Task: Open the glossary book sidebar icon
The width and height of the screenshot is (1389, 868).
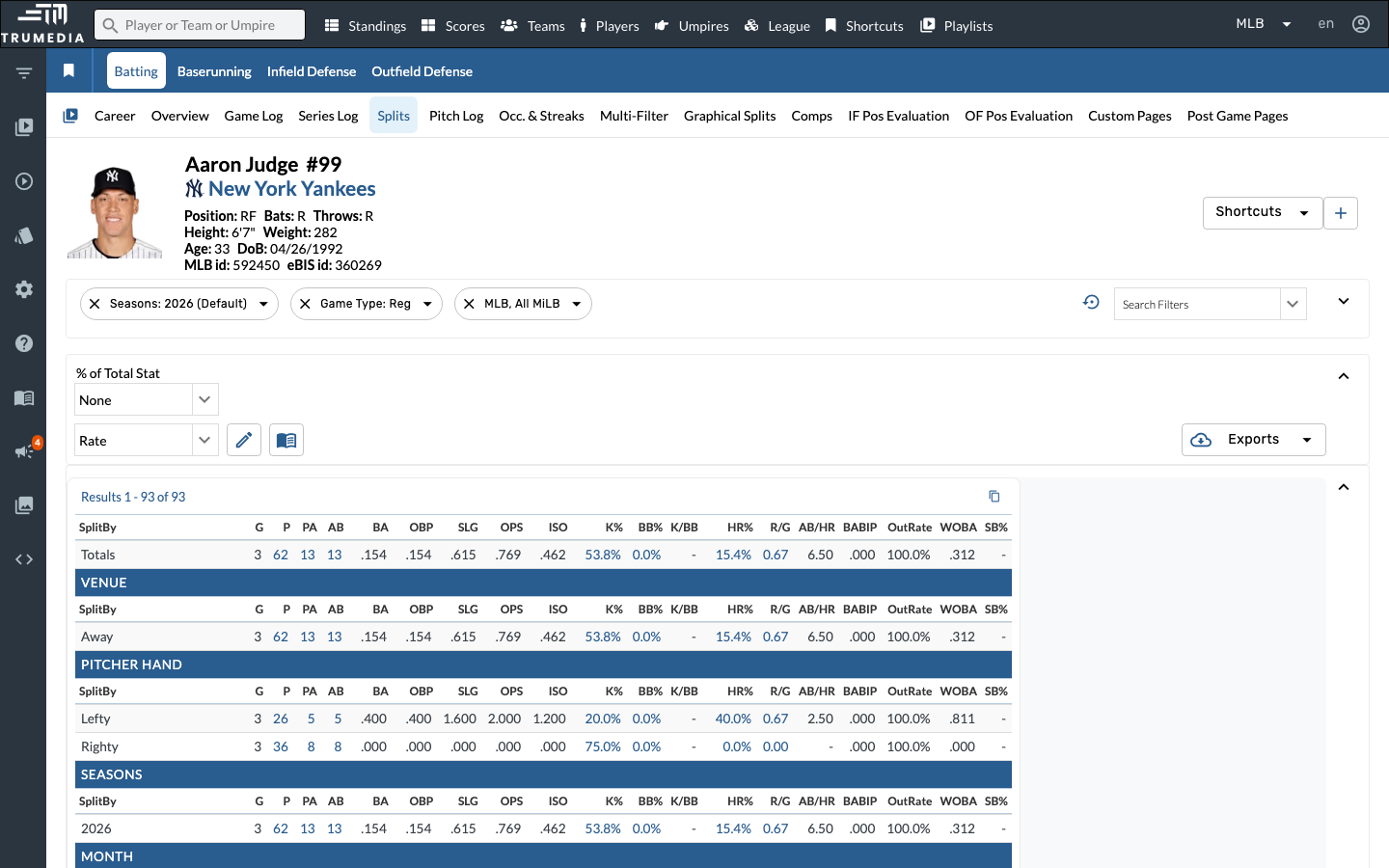Action: 24,398
